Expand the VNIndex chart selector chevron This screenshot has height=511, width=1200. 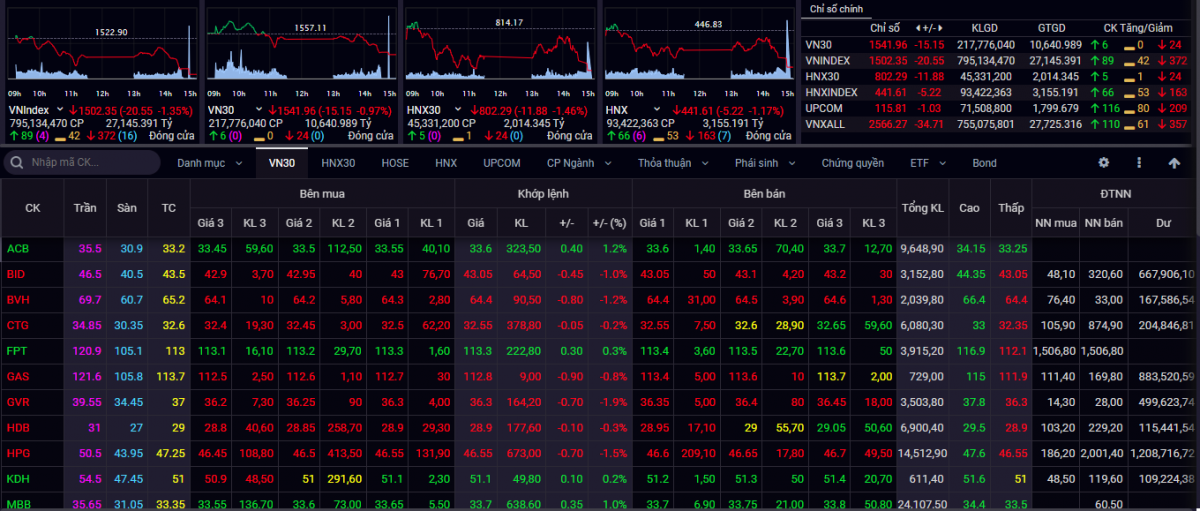pyautogui.click(x=59, y=109)
